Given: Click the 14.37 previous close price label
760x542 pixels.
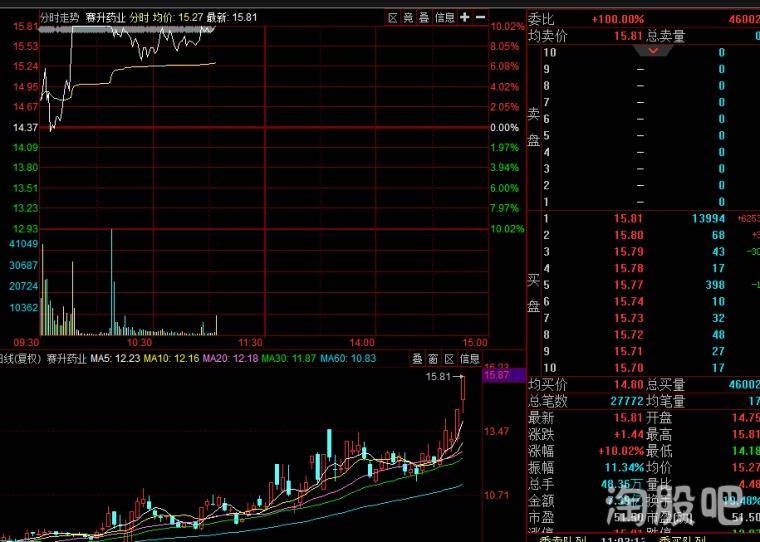Looking at the screenshot, I should (25, 128).
